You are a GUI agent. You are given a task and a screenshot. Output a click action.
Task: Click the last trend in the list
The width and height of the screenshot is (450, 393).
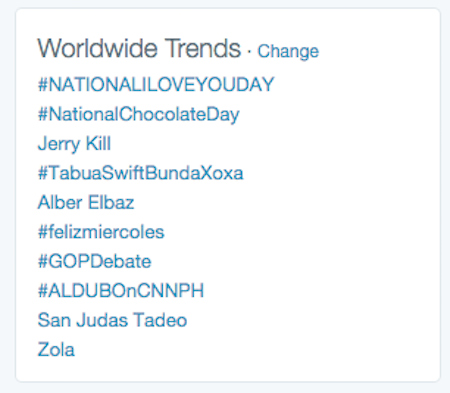[56, 349]
